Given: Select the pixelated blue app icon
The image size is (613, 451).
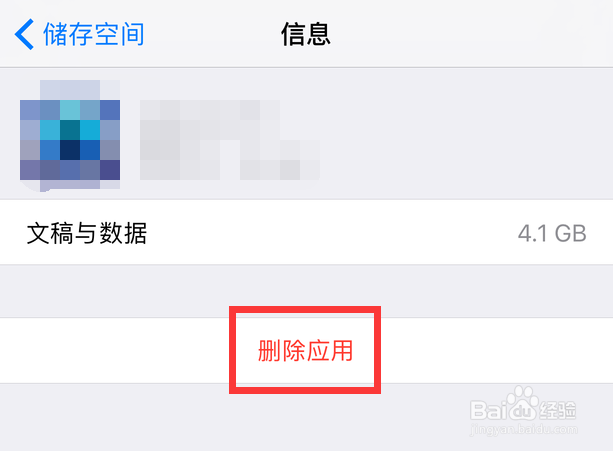Looking at the screenshot, I should (70, 135).
